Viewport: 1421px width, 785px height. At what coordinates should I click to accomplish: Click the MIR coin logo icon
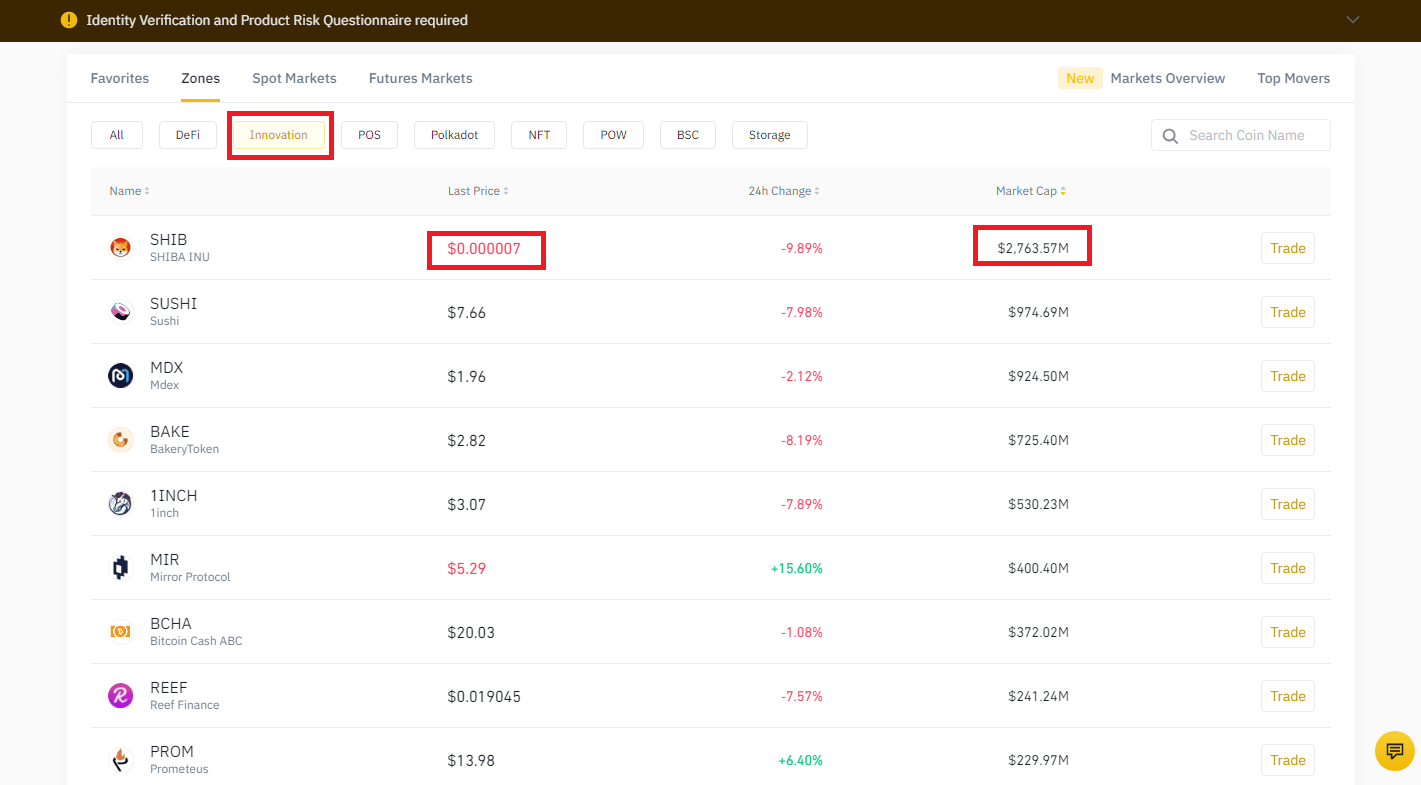(x=120, y=568)
